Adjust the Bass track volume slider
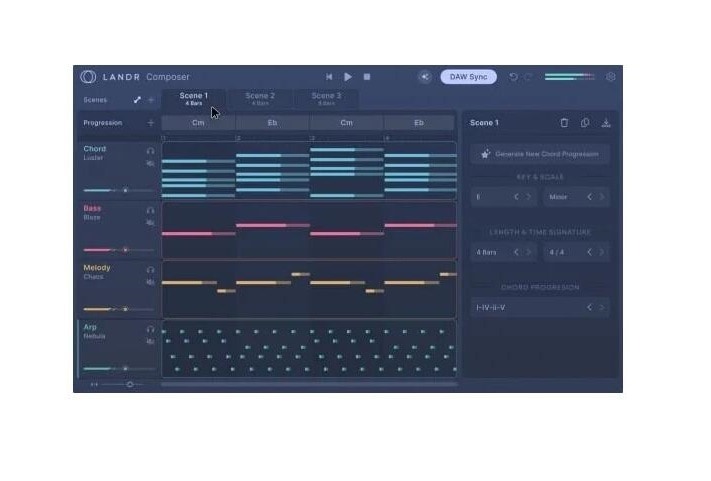This screenshot has height=481, width=711. tap(119, 250)
